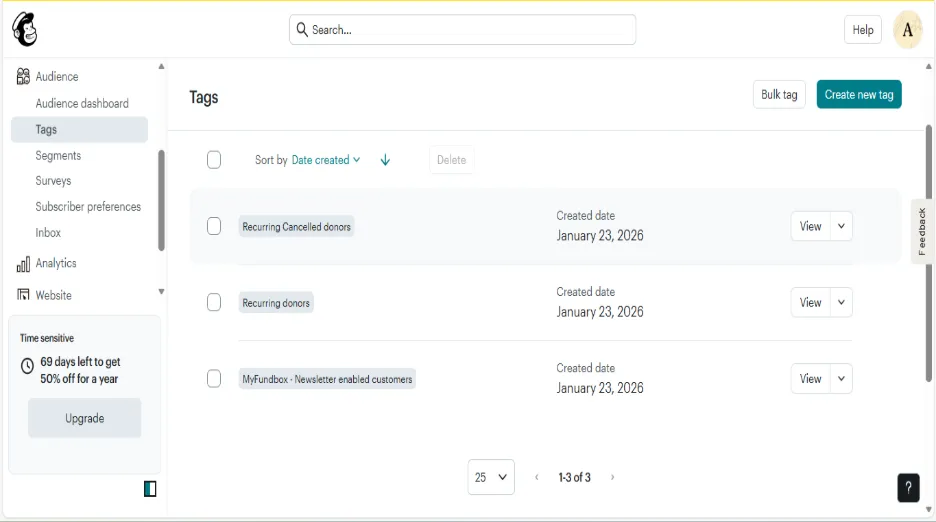Screen dimensions: 936x522
Task: Collapse sidebar using panel toggle icon
Action: [150, 489]
